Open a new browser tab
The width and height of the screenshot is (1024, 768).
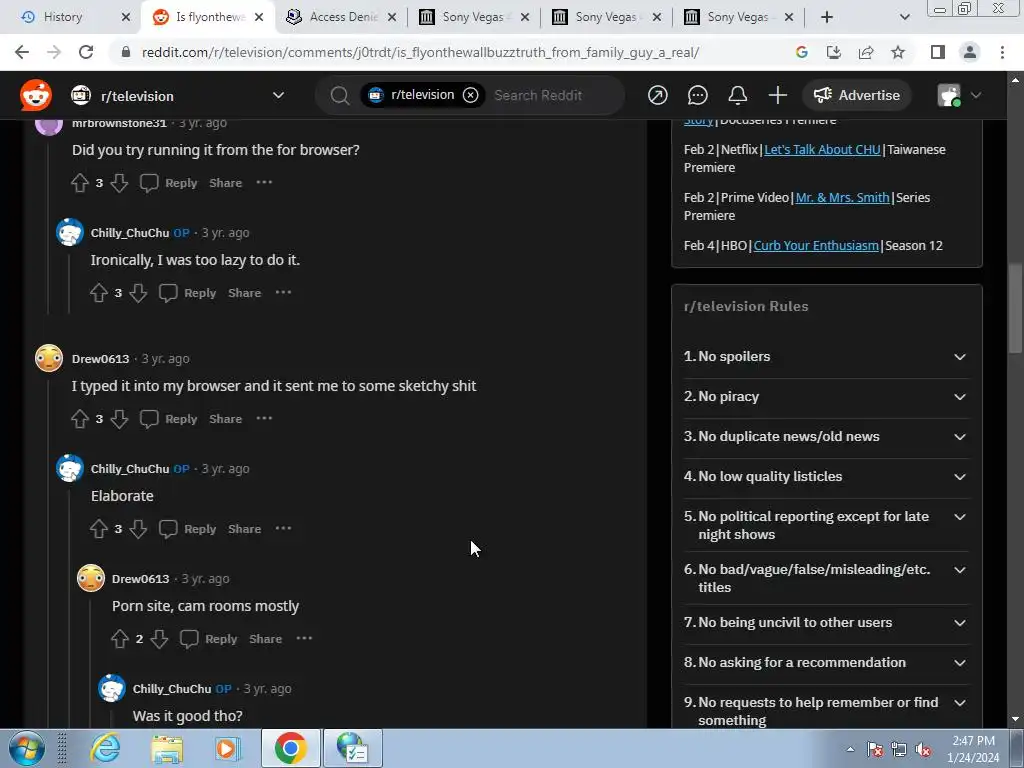click(827, 17)
